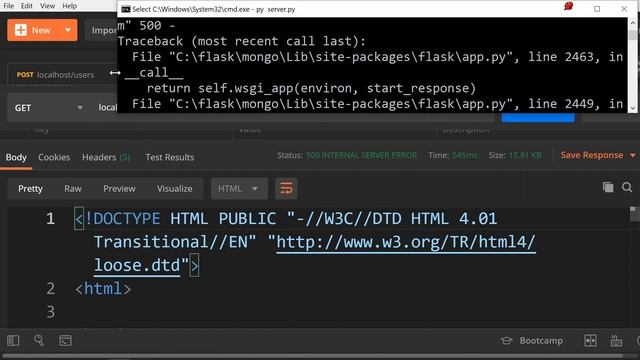The width and height of the screenshot is (640, 360).
Task: Switch to the response Cookies tab
Action: [54, 158]
